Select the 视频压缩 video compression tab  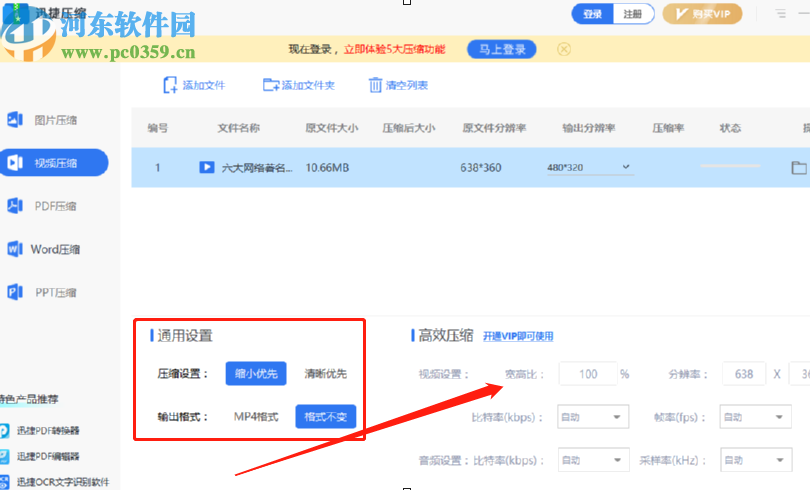(x=54, y=163)
